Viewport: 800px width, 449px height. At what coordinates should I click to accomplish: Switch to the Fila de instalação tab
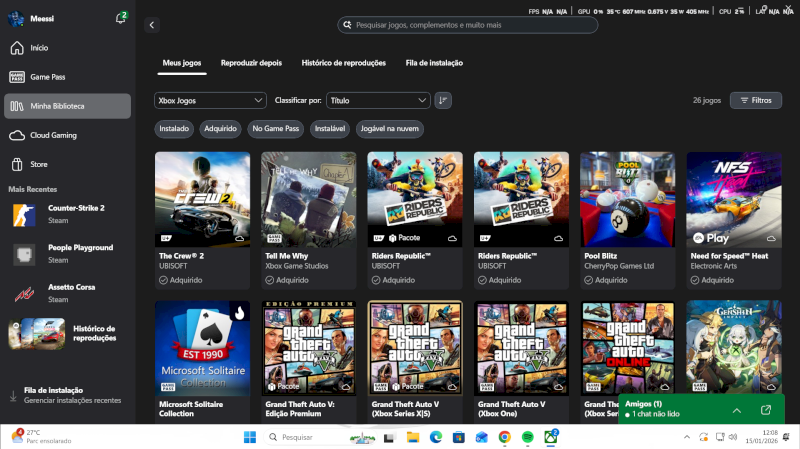tap(433, 63)
